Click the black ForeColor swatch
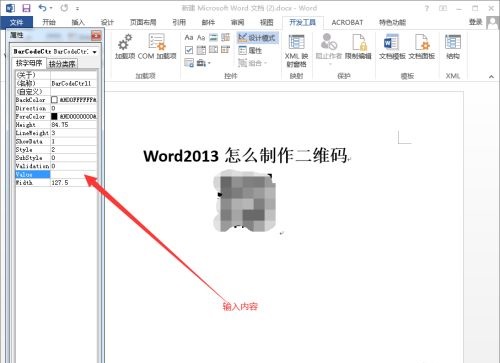Image resolution: width=500 pixels, height=363 pixels. (54, 116)
